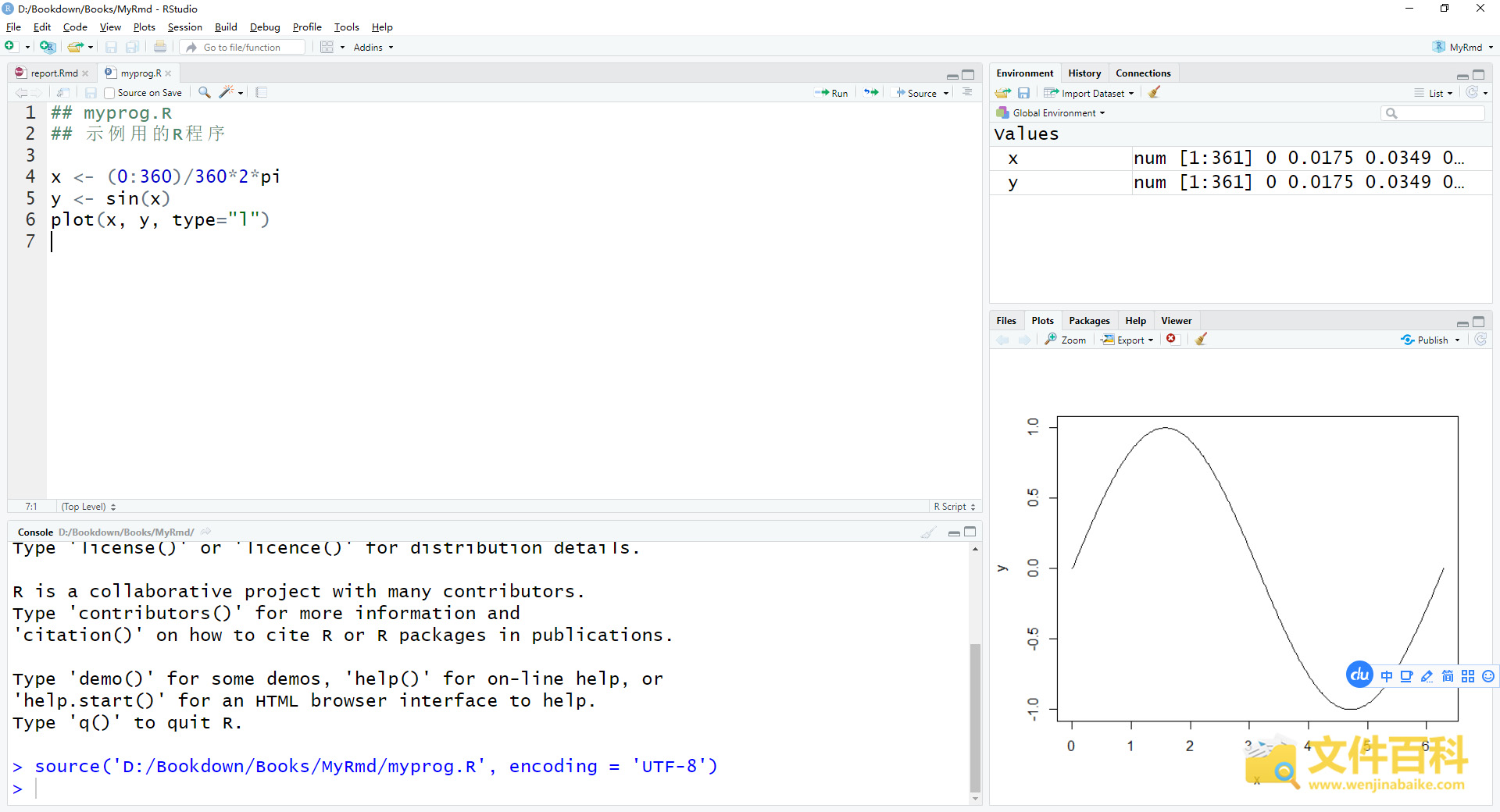Open the File menu

13,27
